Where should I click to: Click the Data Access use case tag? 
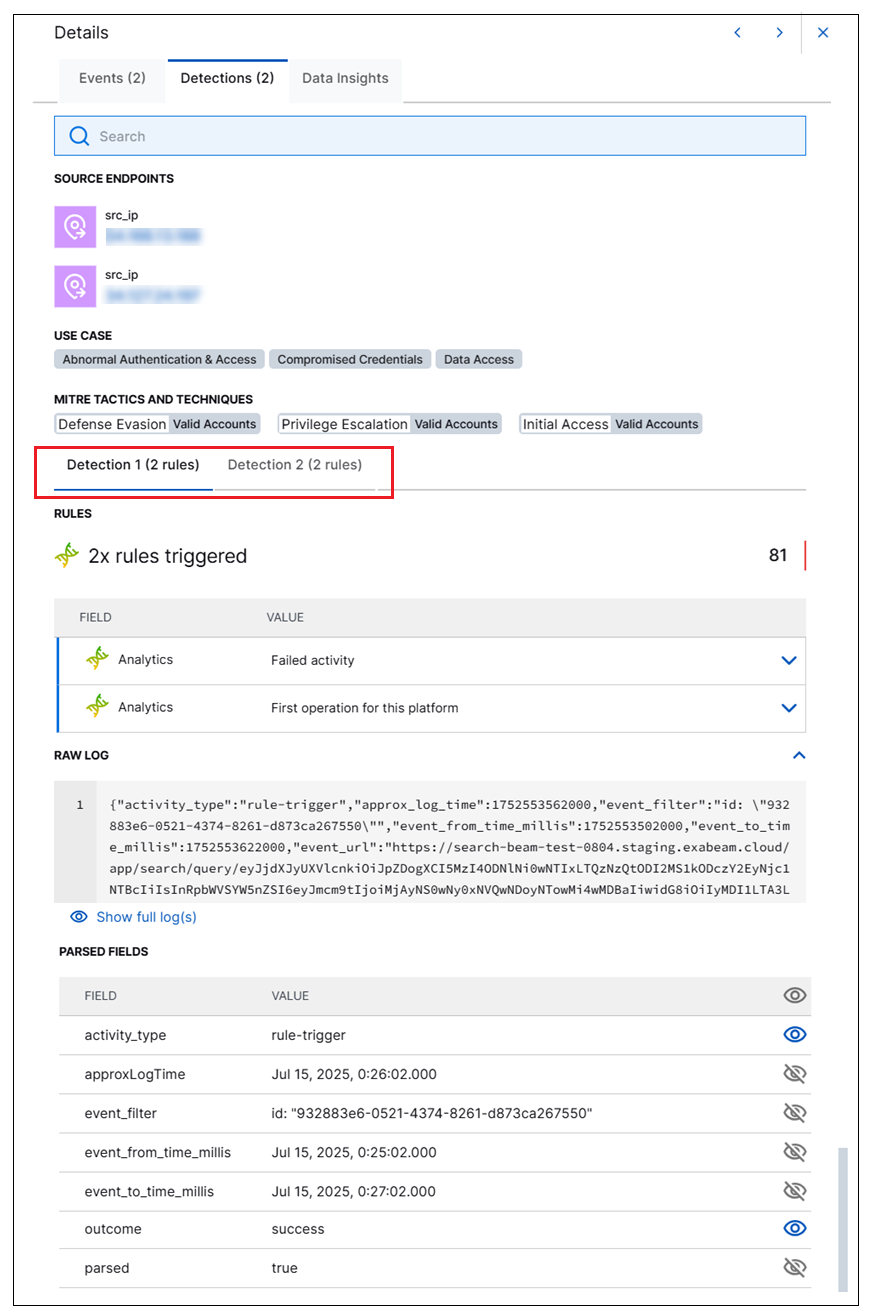pyautogui.click(x=479, y=359)
